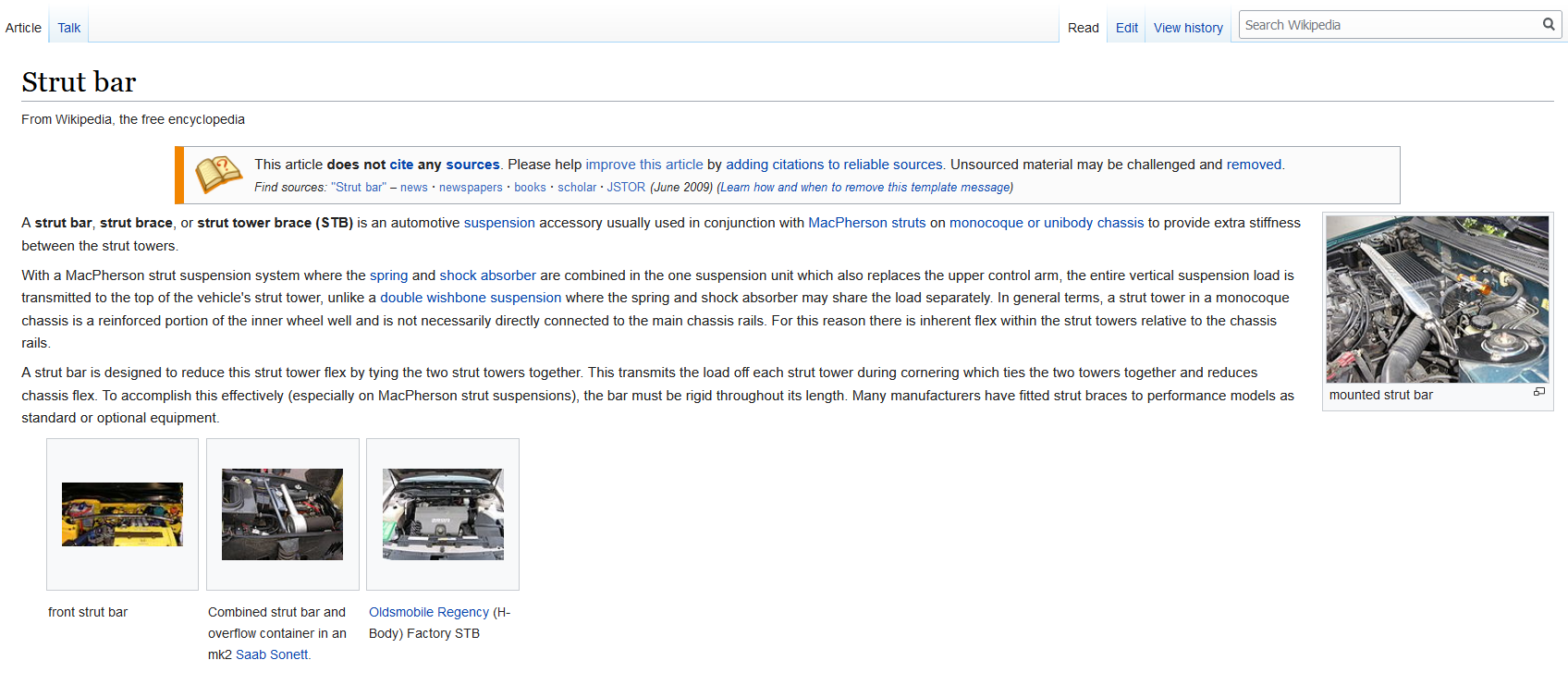The width and height of the screenshot is (1568, 697).
Task: Open the View history tab
Action: coord(1188,28)
